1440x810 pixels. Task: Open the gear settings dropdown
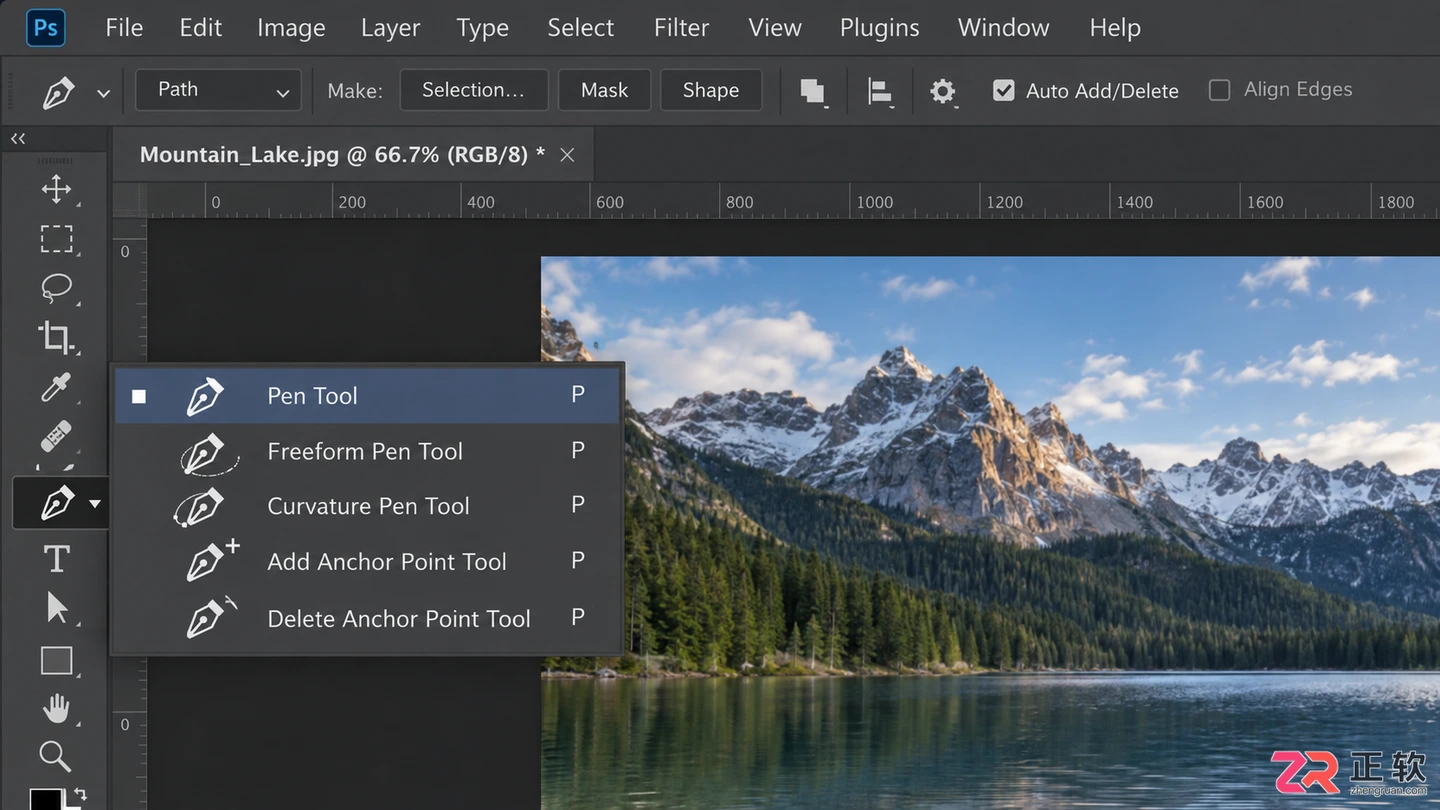coord(943,92)
